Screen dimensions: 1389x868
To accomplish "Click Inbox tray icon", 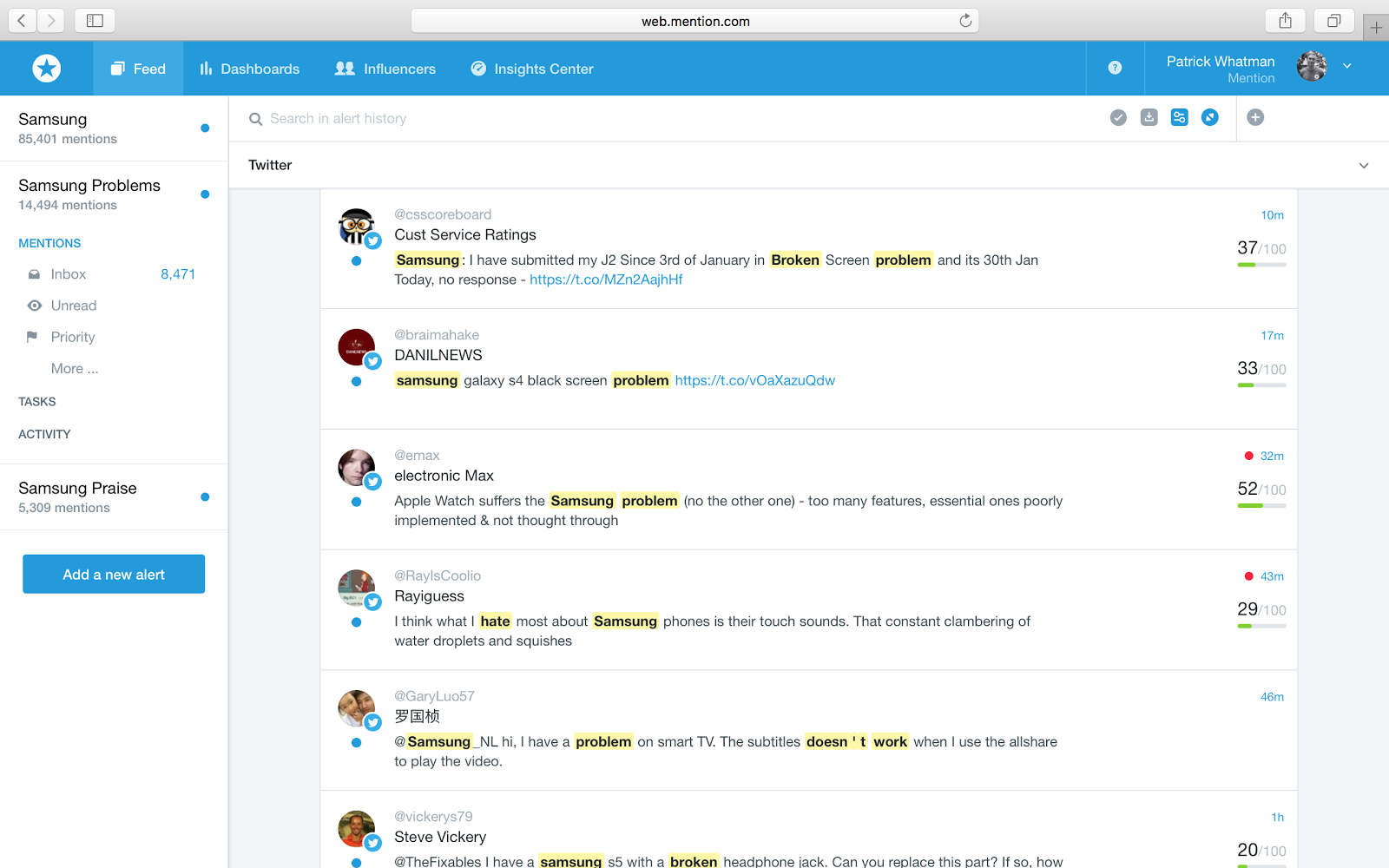I will [34, 274].
